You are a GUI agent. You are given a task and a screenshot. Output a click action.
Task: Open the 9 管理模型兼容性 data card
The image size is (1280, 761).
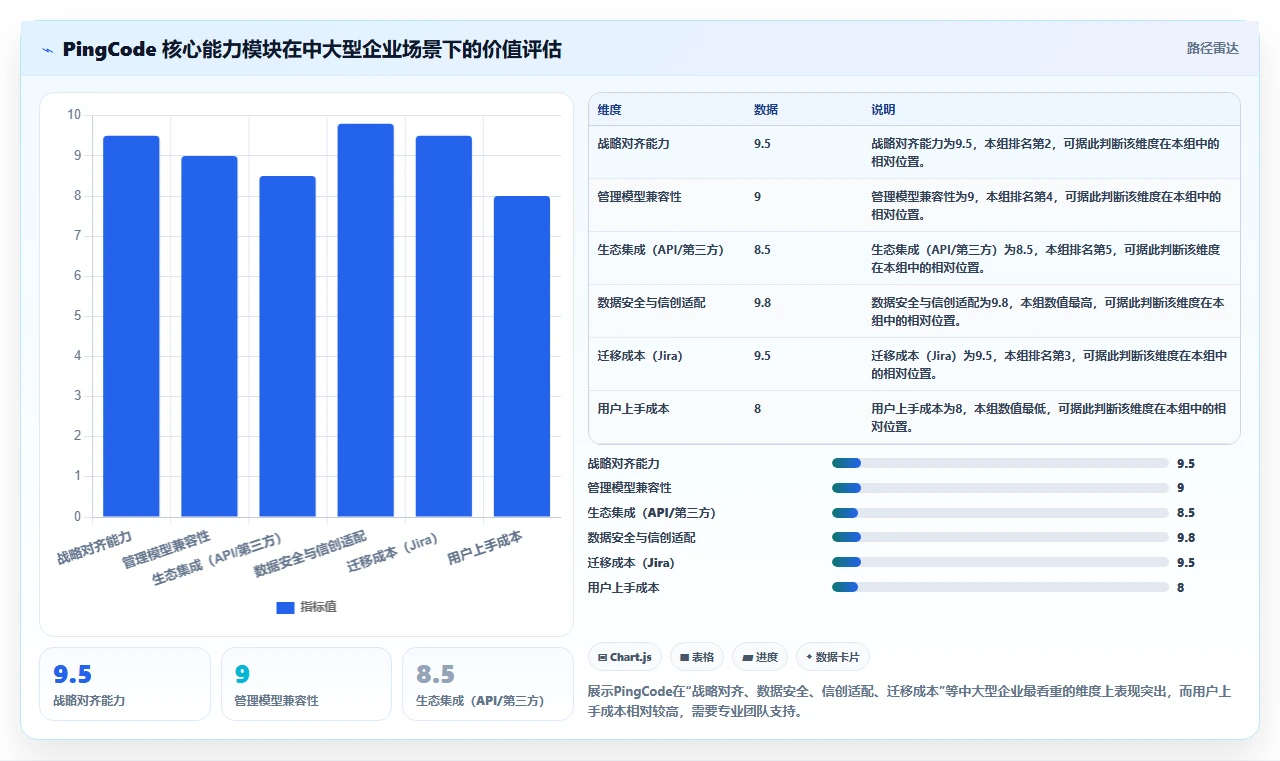point(306,684)
